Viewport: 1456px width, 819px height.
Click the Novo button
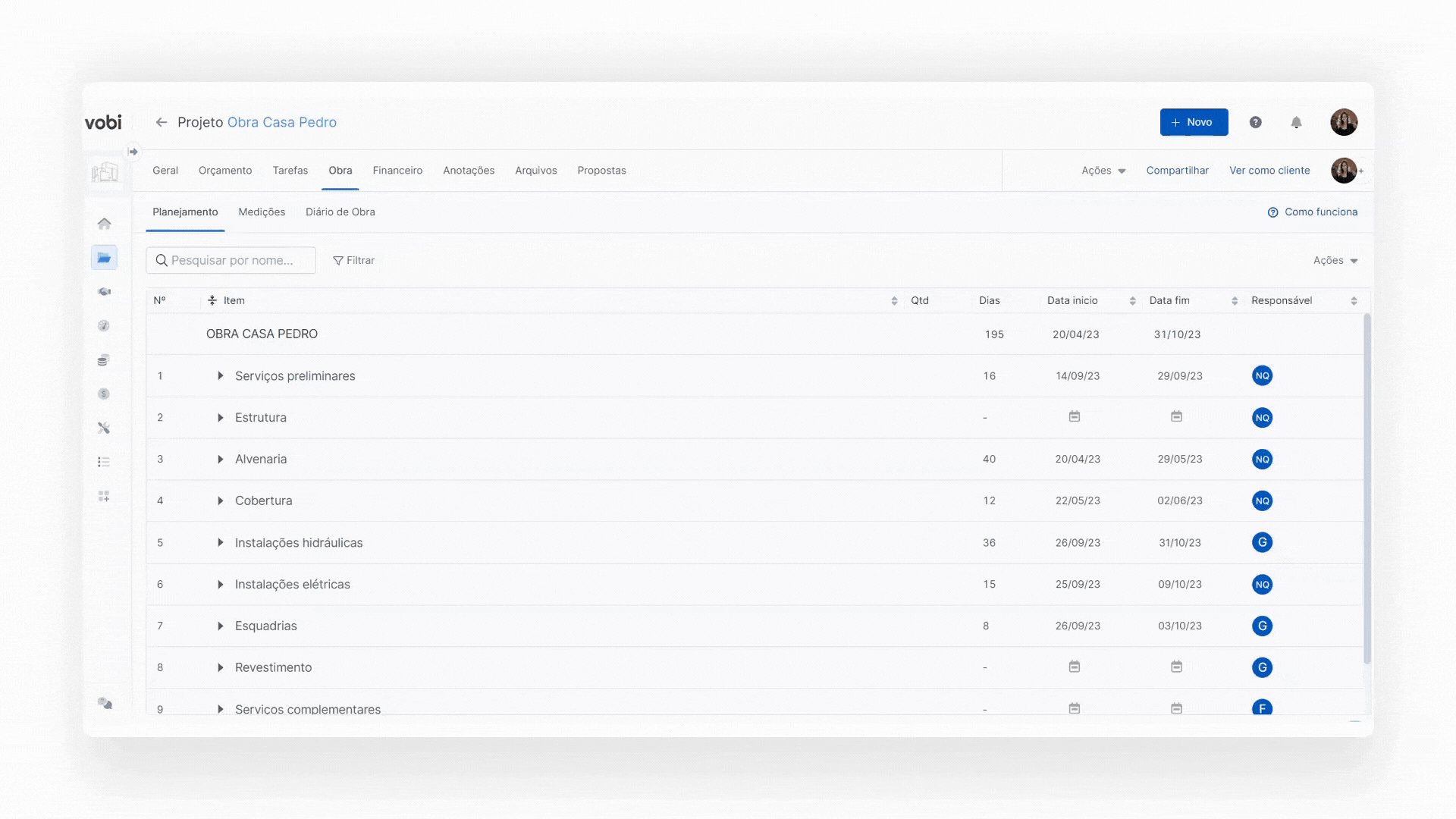[x=1194, y=122]
